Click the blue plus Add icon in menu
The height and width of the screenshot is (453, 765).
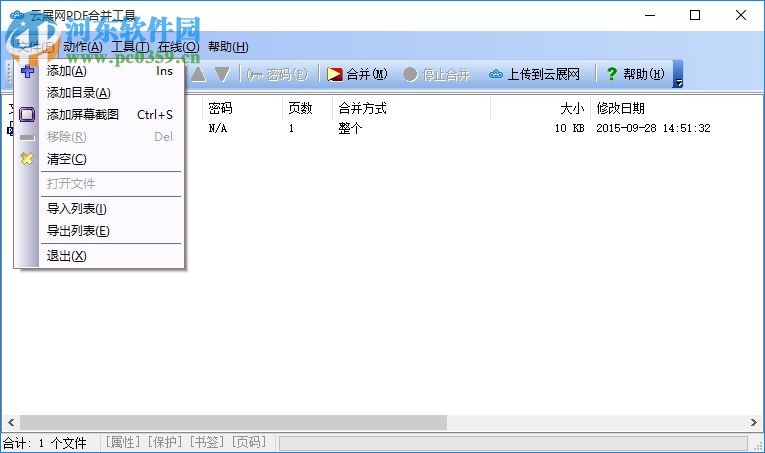click(27, 71)
